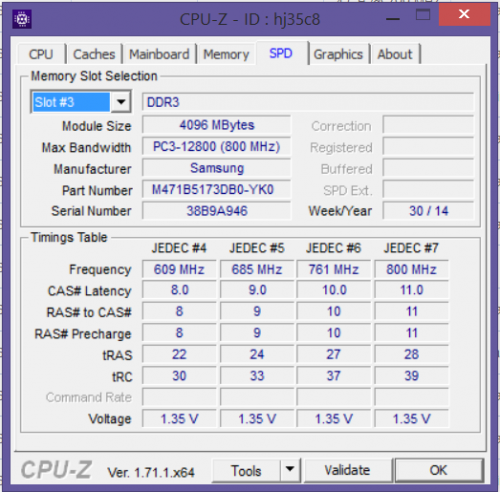
Task: Click the 761 MHz frequency cell
Action: click(x=334, y=269)
